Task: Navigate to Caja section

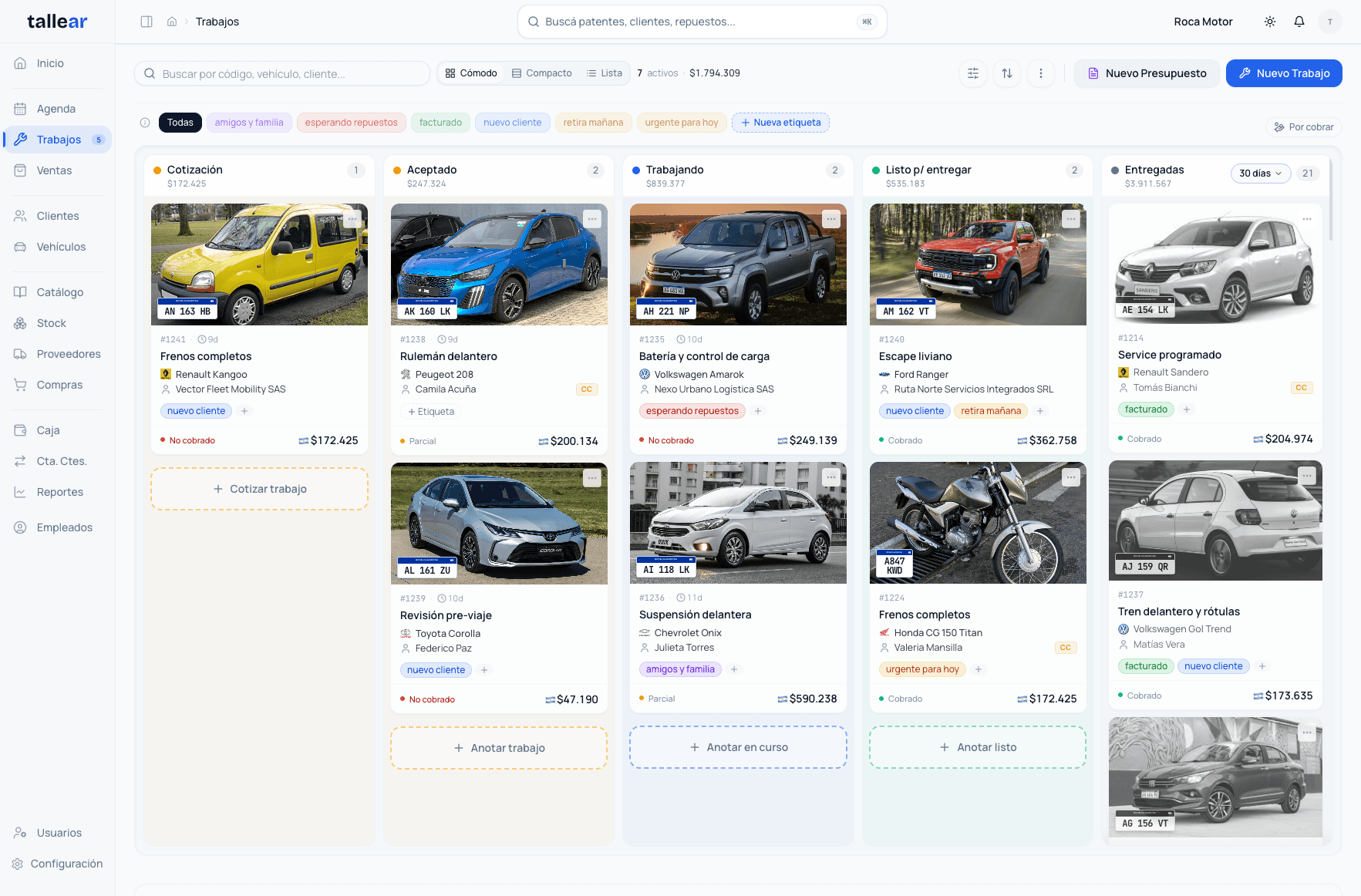Action: tap(58, 430)
